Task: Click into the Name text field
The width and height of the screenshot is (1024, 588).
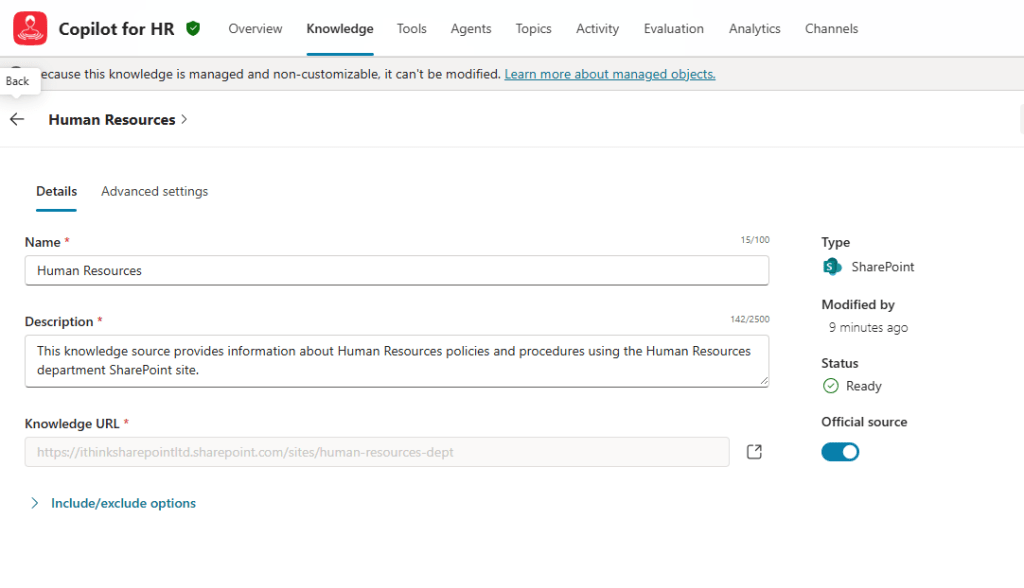Action: pos(396,270)
